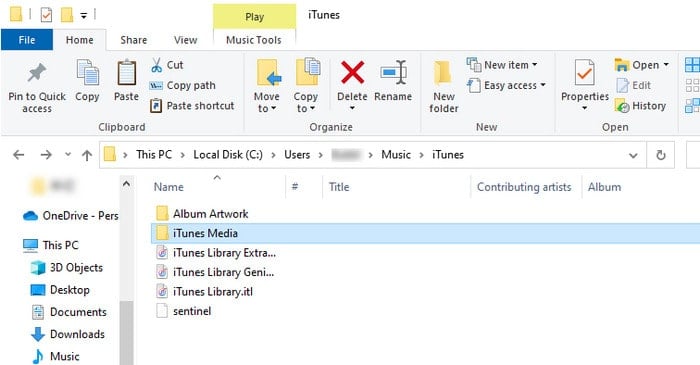
Task: Open Properties dropdown arrow
Action: tap(585, 108)
